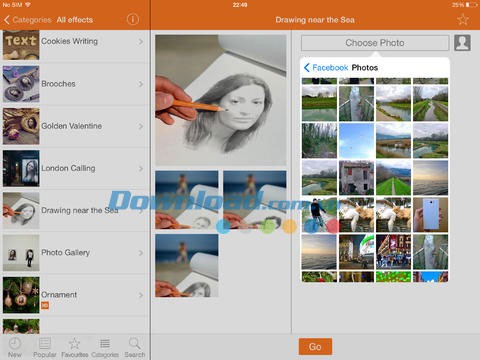Open the profile avatar icon beside Choose Photo

(x=462, y=43)
